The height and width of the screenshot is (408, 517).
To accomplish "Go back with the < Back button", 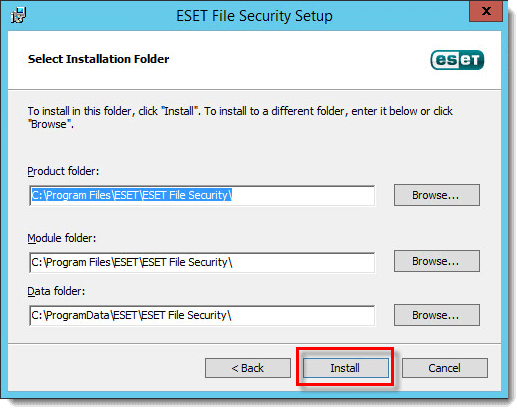I will (x=248, y=368).
